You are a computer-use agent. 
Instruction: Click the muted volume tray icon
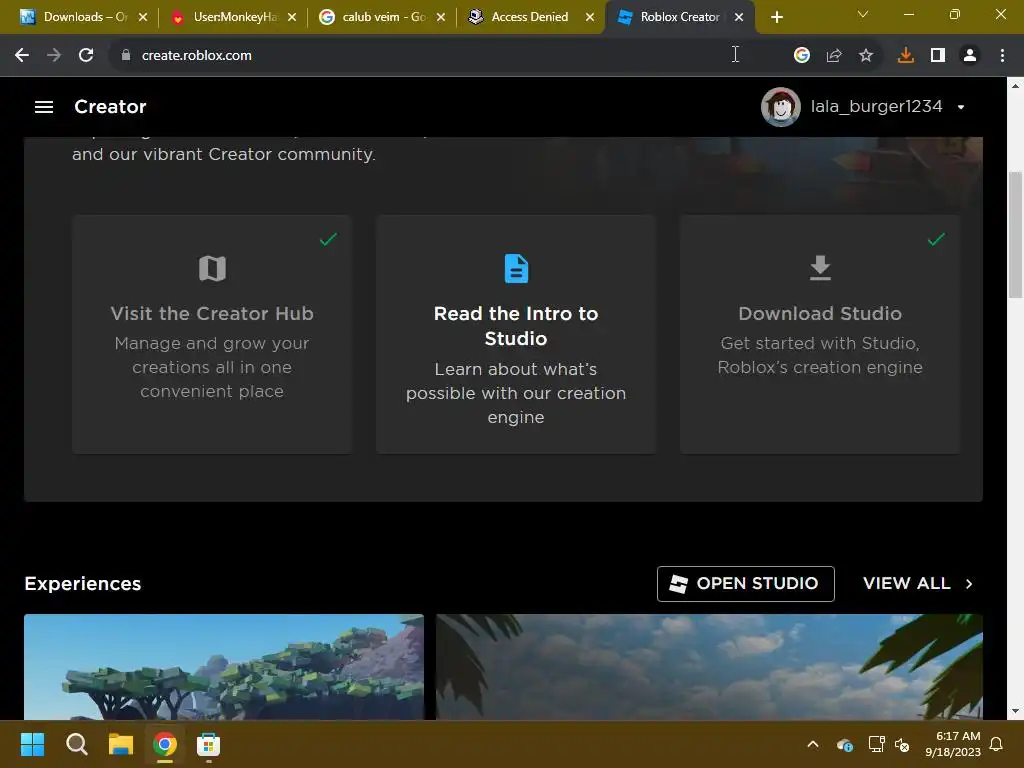(x=902, y=744)
